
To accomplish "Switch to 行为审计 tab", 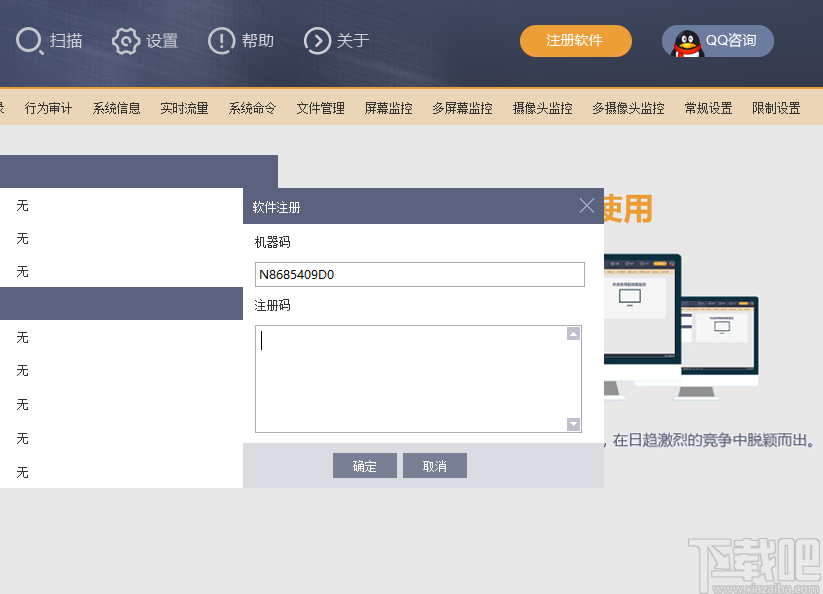I will (48, 108).
